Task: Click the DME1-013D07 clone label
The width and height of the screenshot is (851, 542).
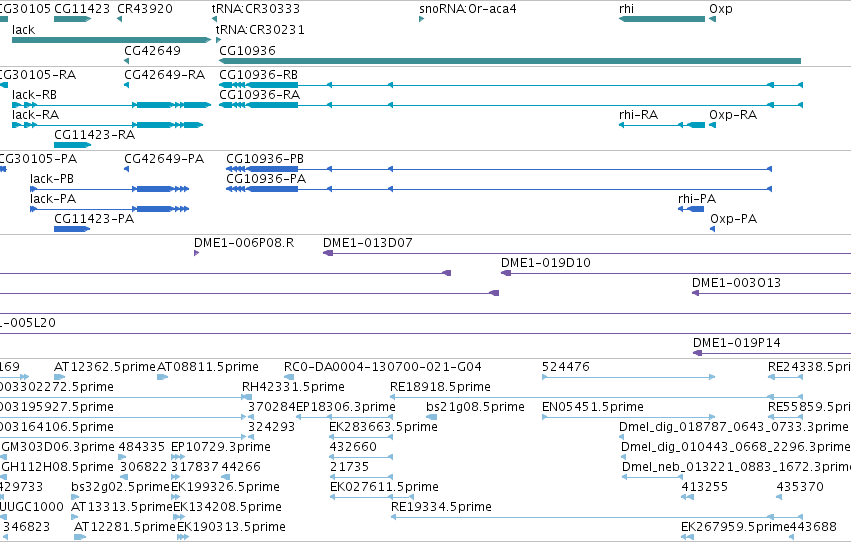Action: pyautogui.click(x=367, y=243)
